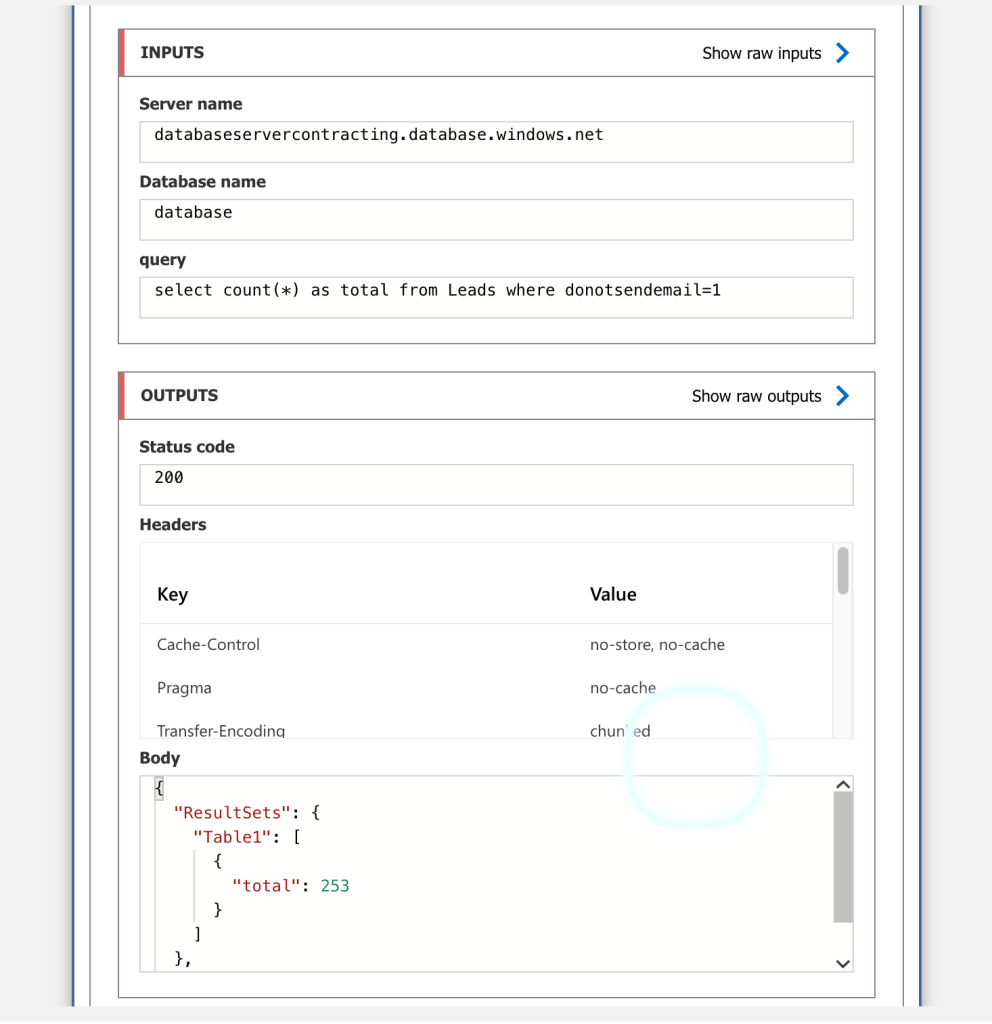
Task: Click the Show raw inputs link
Action: tap(761, 54)
